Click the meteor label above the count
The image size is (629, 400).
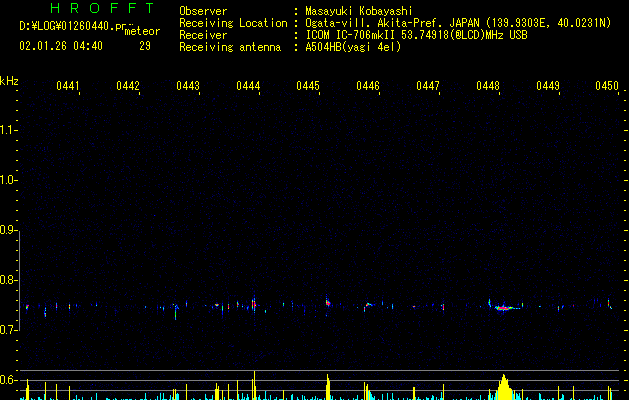click(x=142, y=31)
